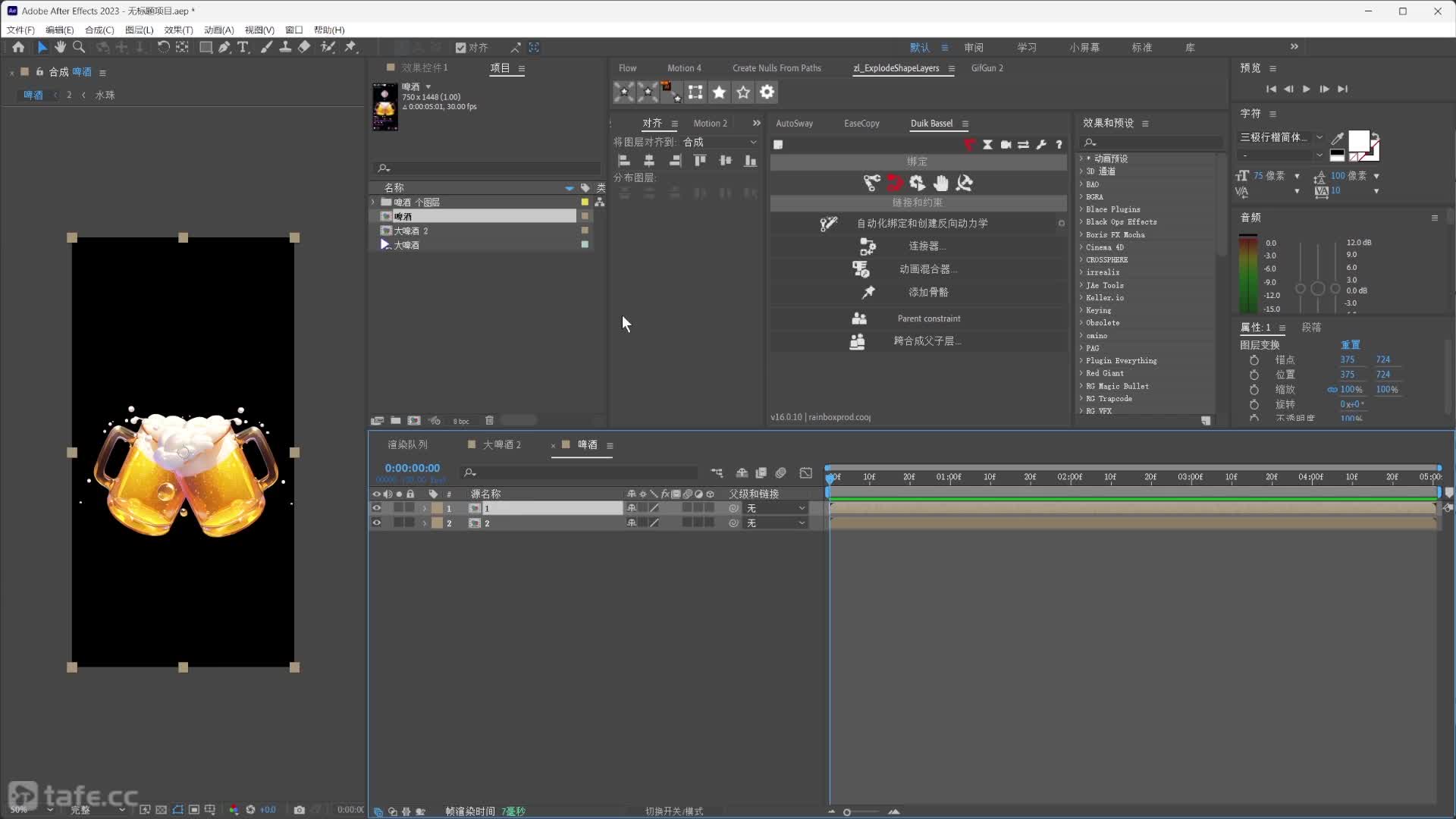Click the Duik hand controller icon

click(941, 183)
